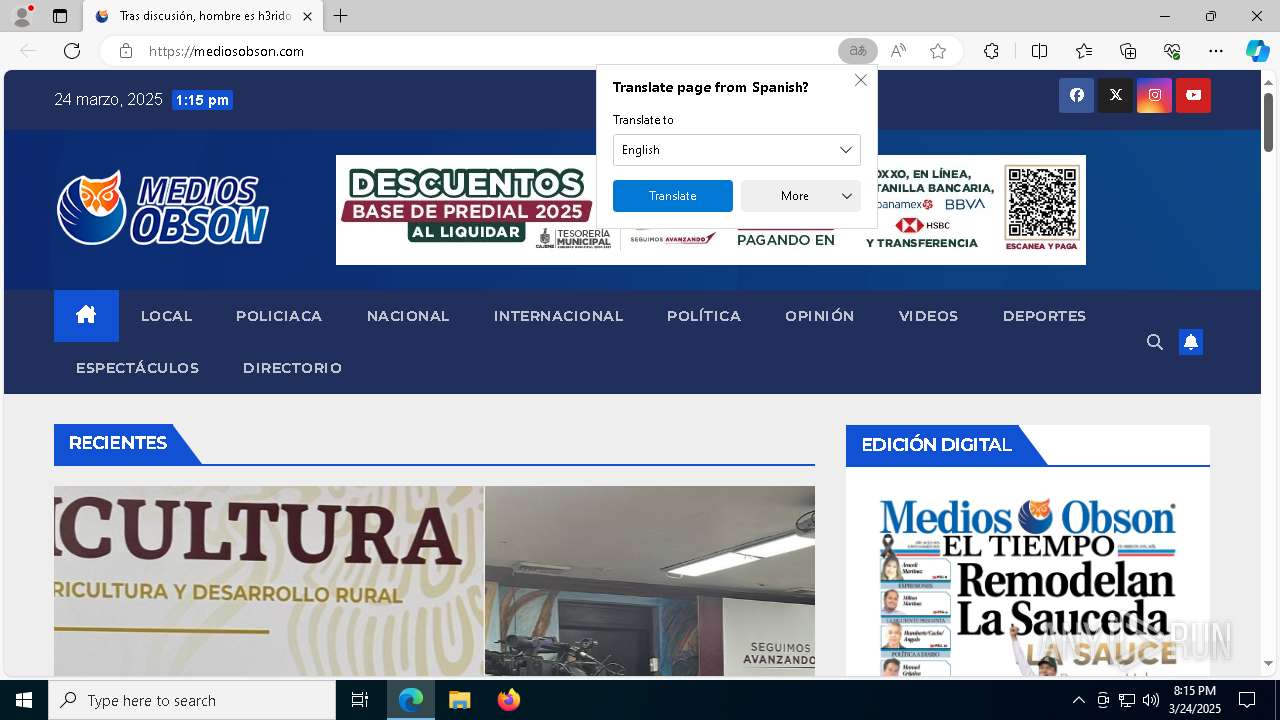Click the Edge icon on the taskbar
The width and height of the screenshot is (1280, 720).
pyautogui.click(x=411, y=700)
